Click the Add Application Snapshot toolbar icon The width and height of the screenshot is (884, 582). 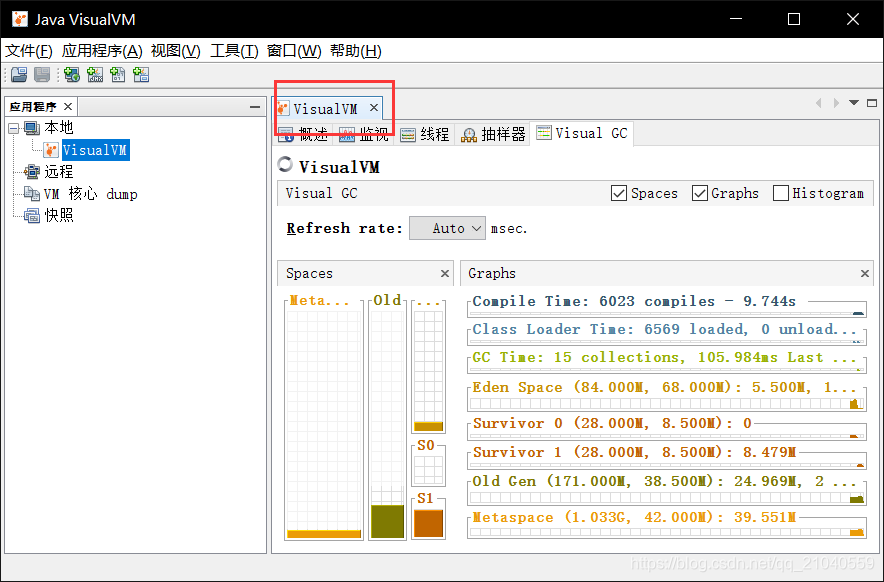(141, 74)
